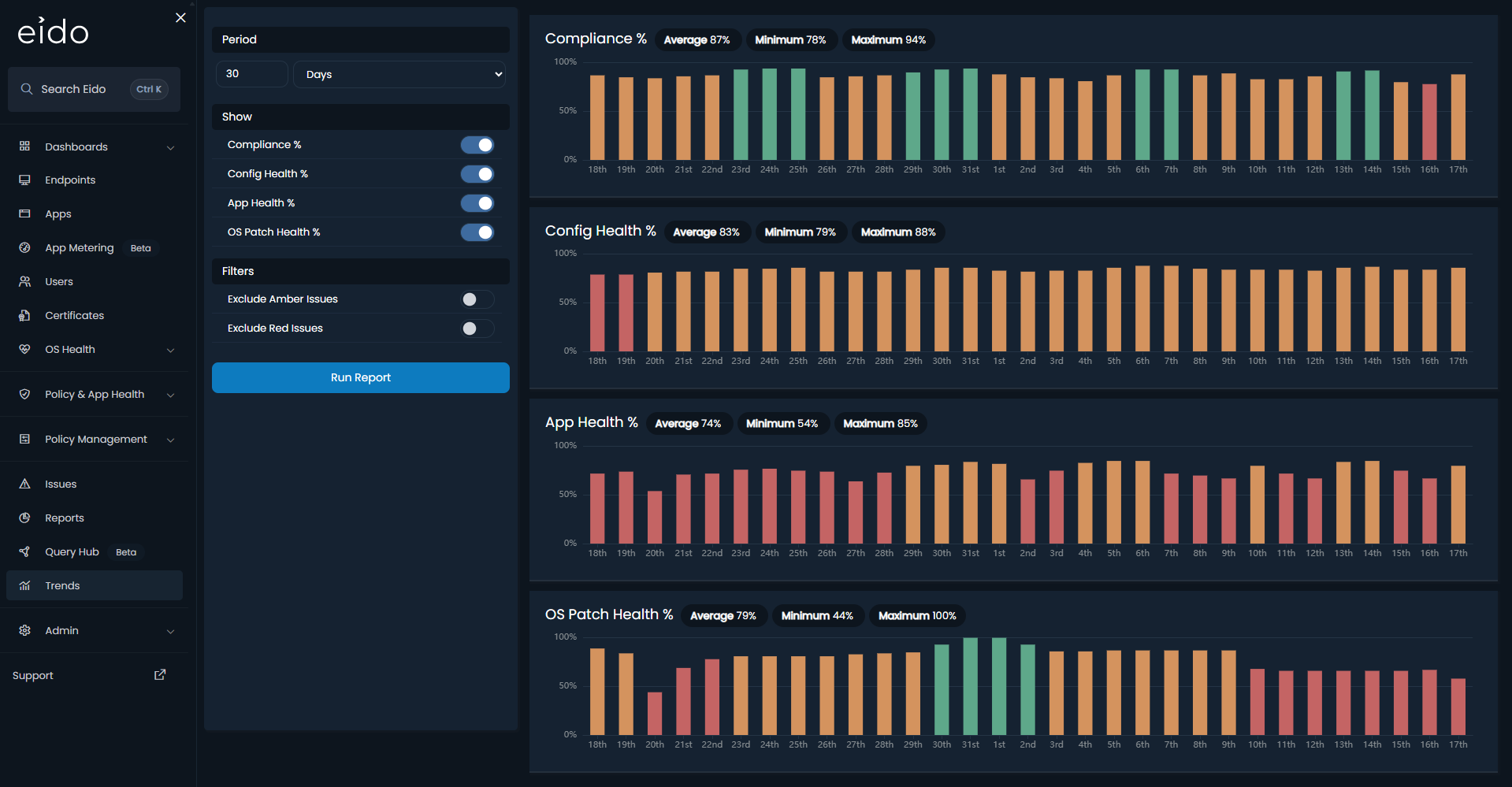Image resolution: width=1512 pixels, height=787 pixels.
Task: Turn off the App Health % toggle
Action: 477,203
